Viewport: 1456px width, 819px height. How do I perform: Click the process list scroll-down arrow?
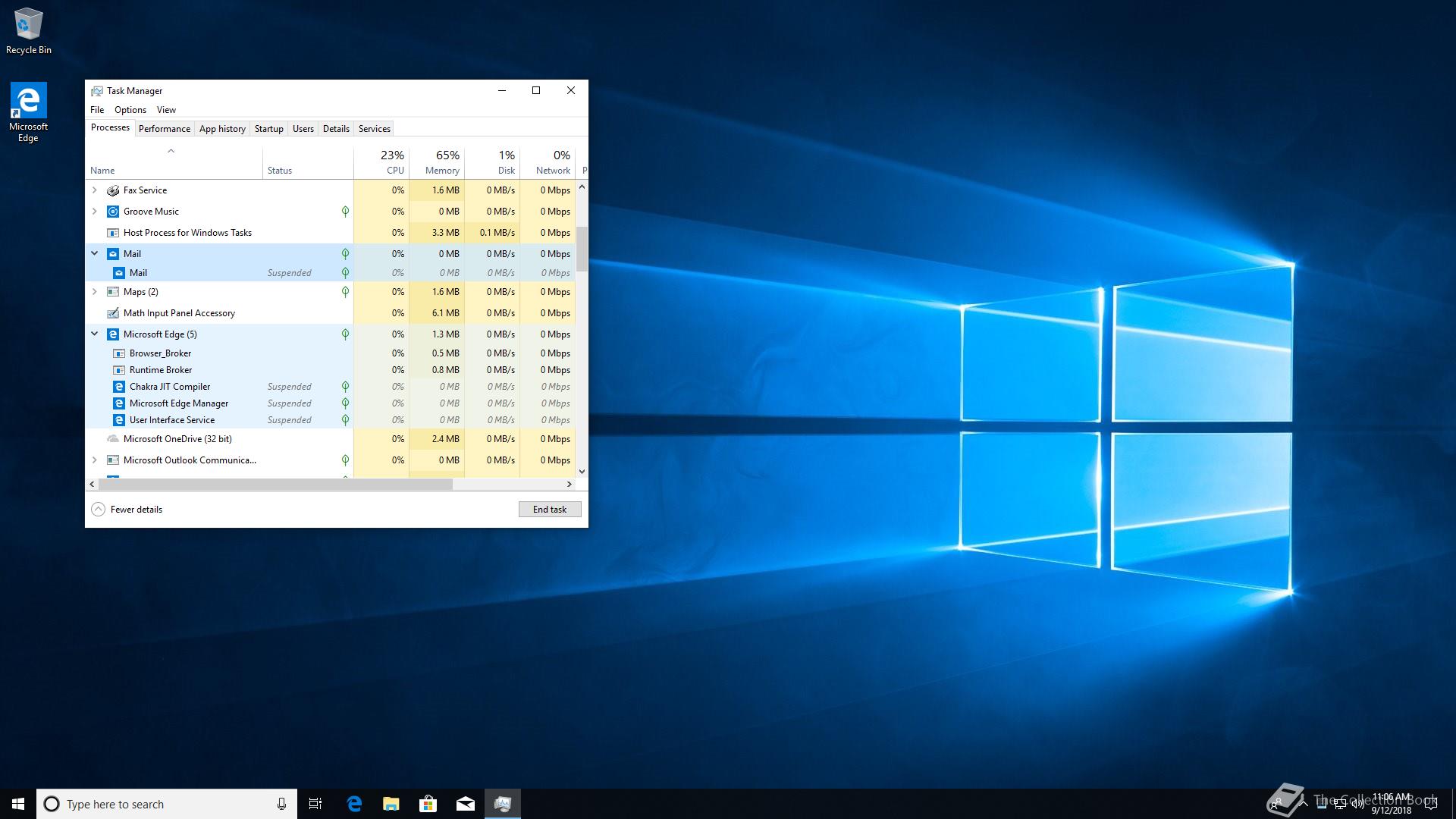582,472
